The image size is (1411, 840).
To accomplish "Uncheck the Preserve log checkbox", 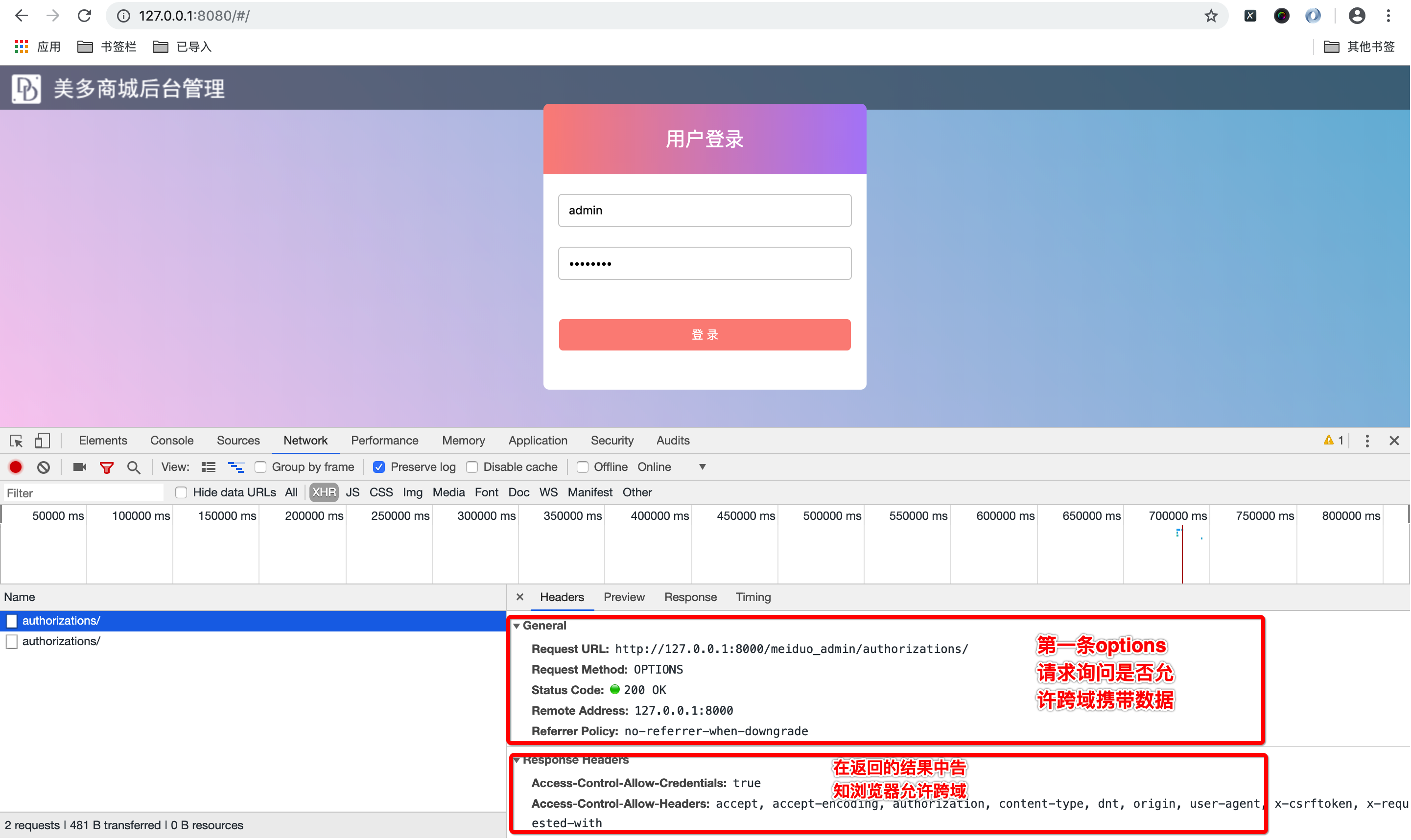I will (378, 467).
